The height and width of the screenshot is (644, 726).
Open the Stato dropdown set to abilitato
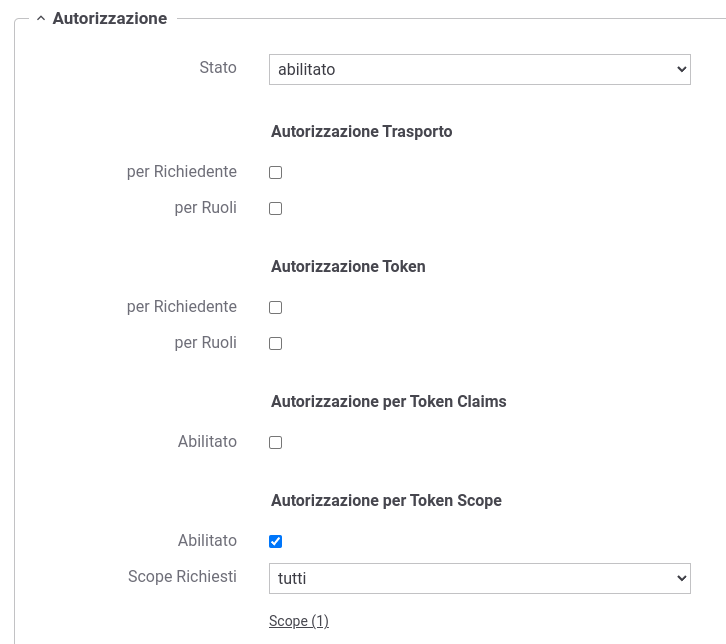pyautogui.click(x=480, y=69)
